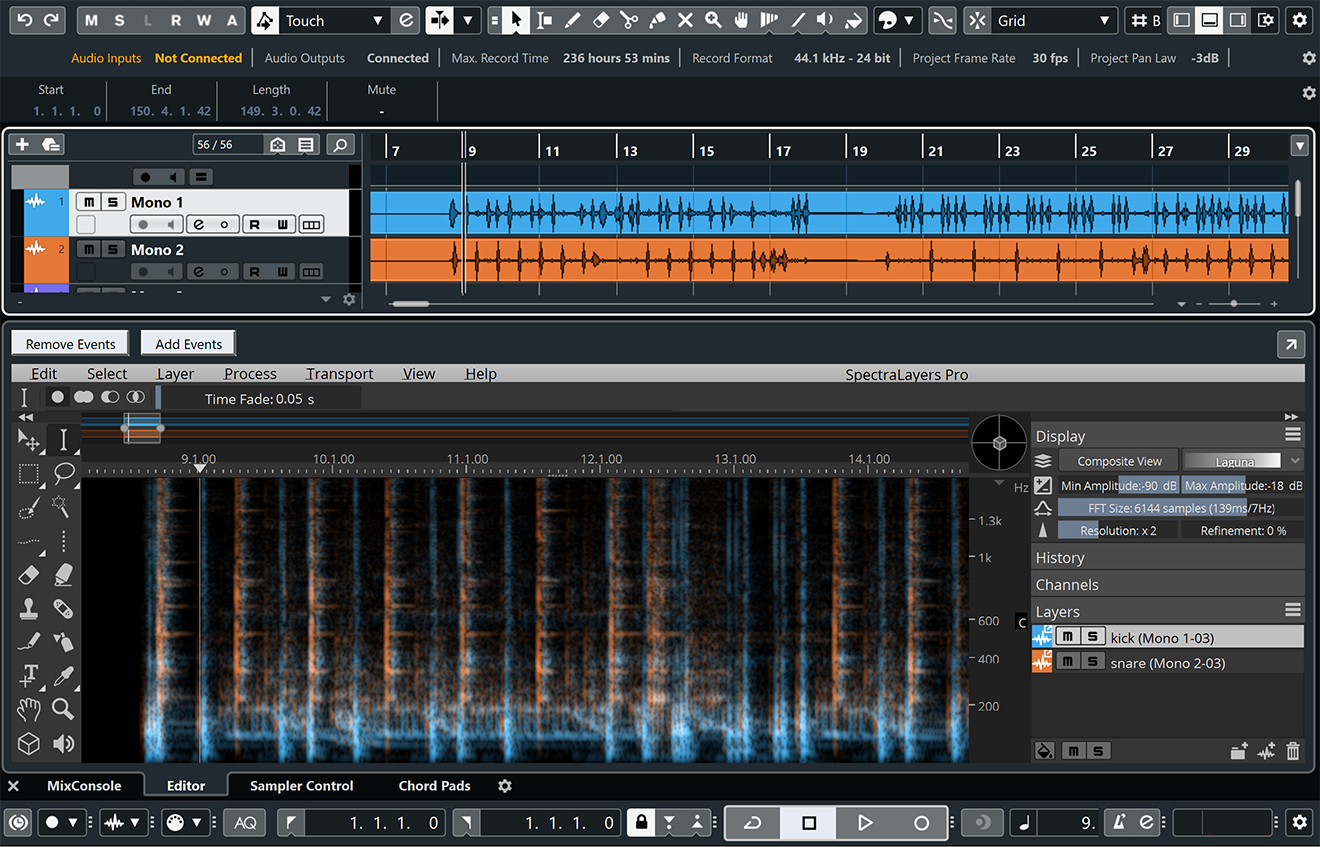The image size is (1320, 847).
Task: Click the Remove Events button
Action: tap(70, 344)
